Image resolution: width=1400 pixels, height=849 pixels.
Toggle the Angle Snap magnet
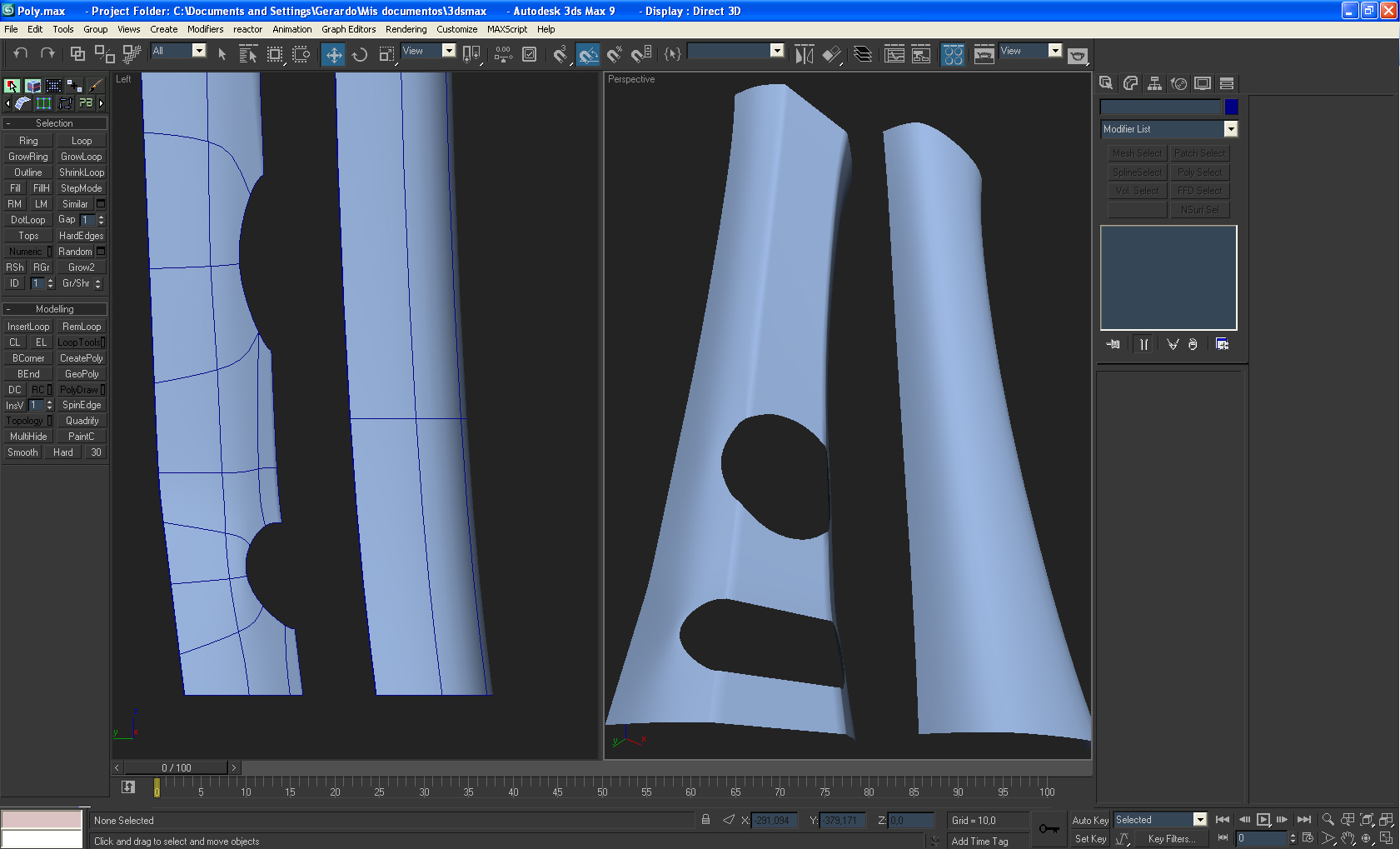(x=588, y=54)
